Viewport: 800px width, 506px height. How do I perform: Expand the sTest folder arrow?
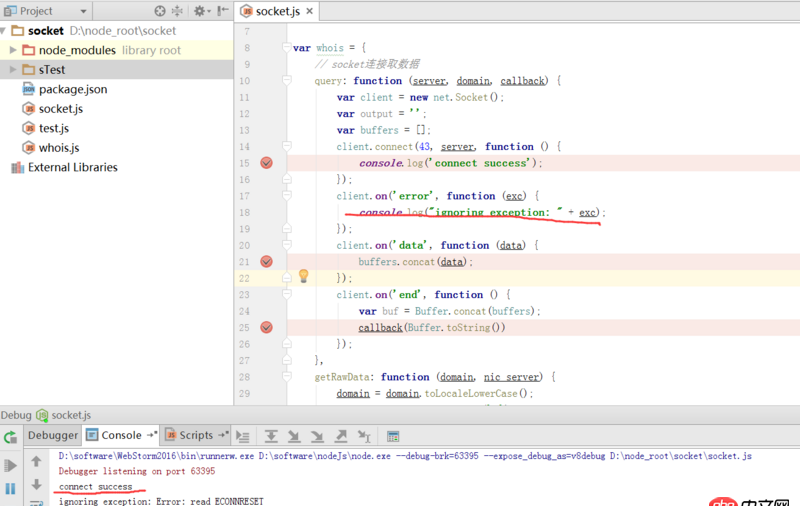13,70
